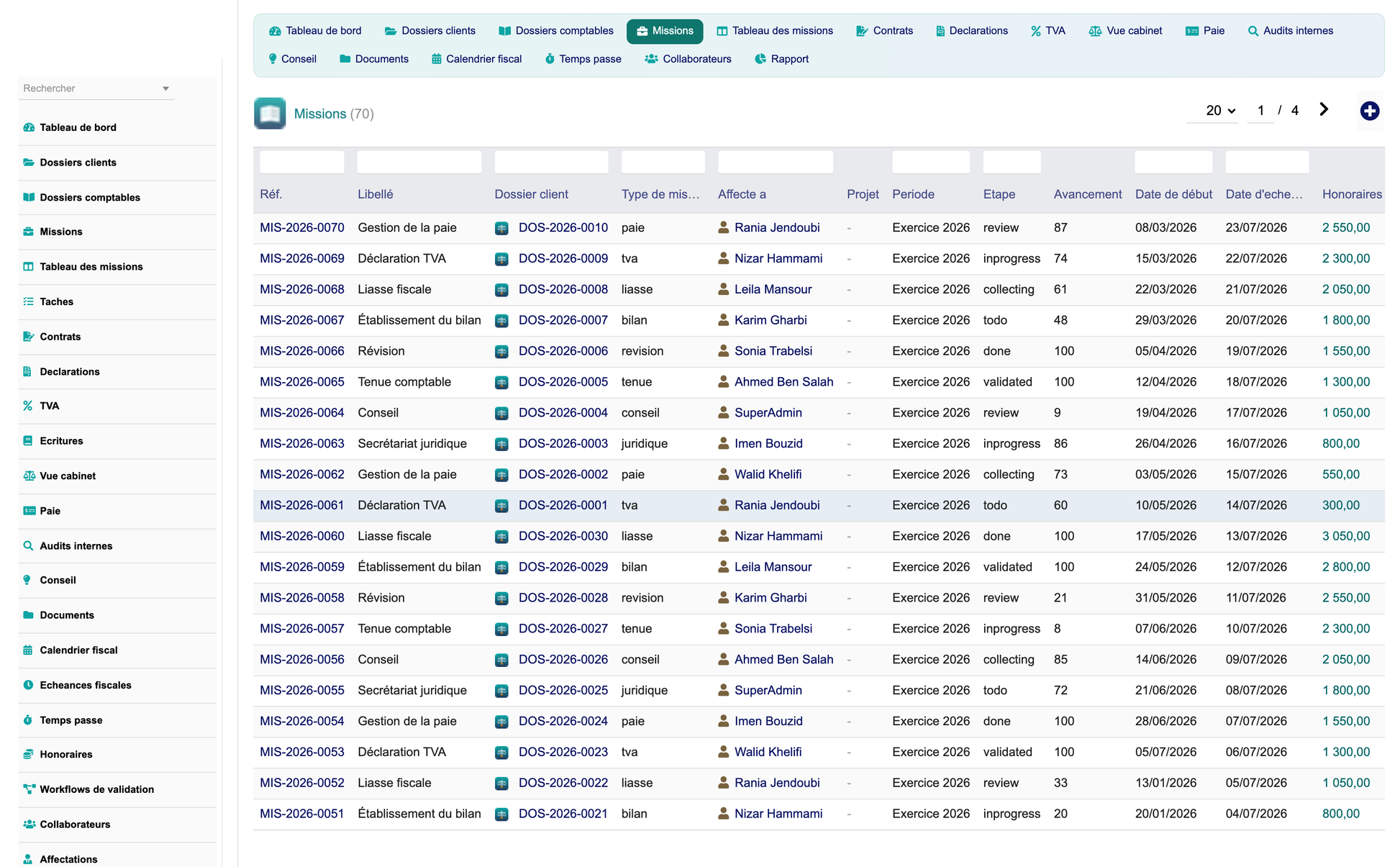The image size is (1400, 867).
Task: Open Tableau des missions top tab
Action: point(775,31)
